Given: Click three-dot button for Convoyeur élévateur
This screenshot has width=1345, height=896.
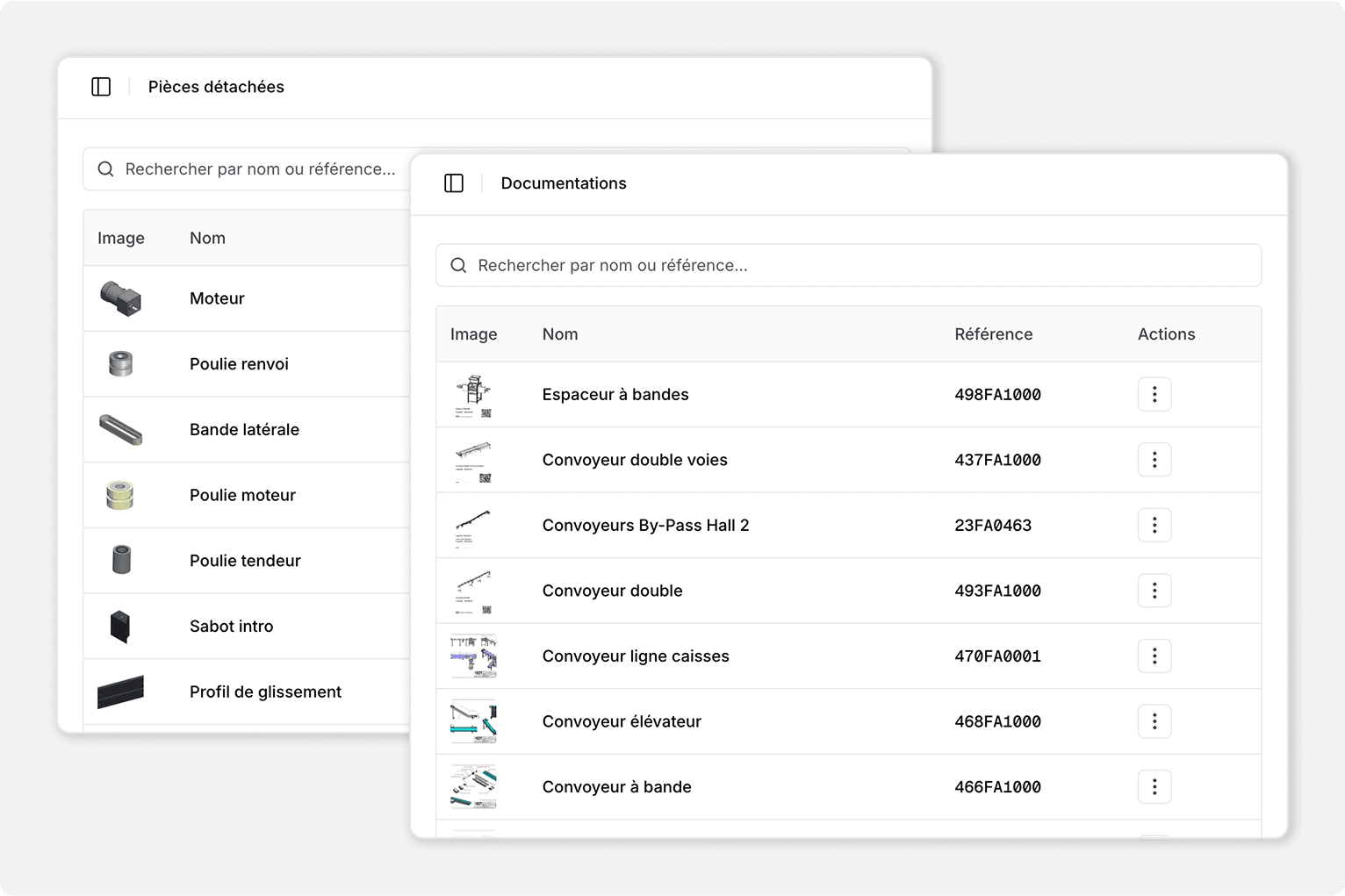Looking at the screenshot, I should (x=1154, y=721).
